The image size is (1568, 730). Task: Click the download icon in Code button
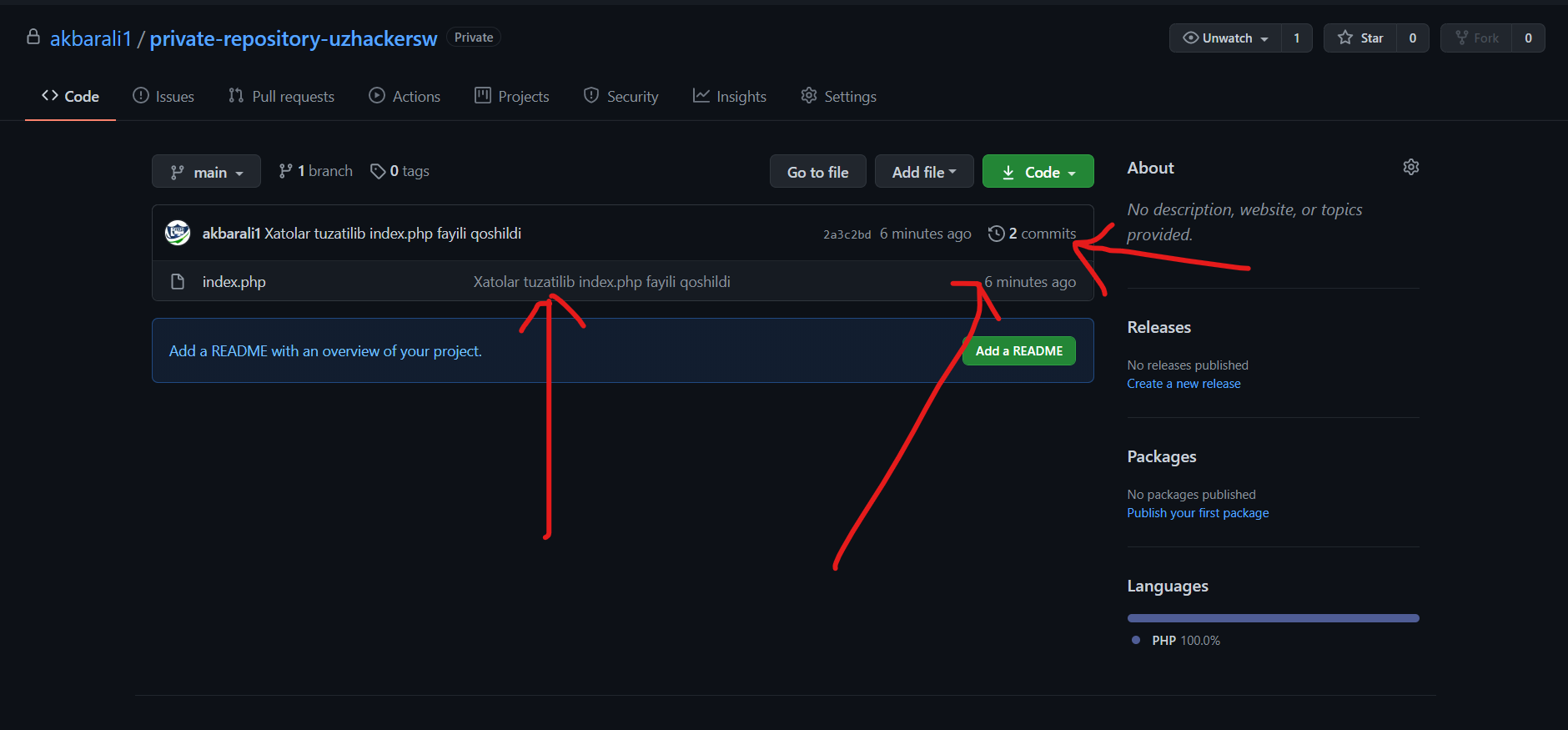click(1008, 172)
